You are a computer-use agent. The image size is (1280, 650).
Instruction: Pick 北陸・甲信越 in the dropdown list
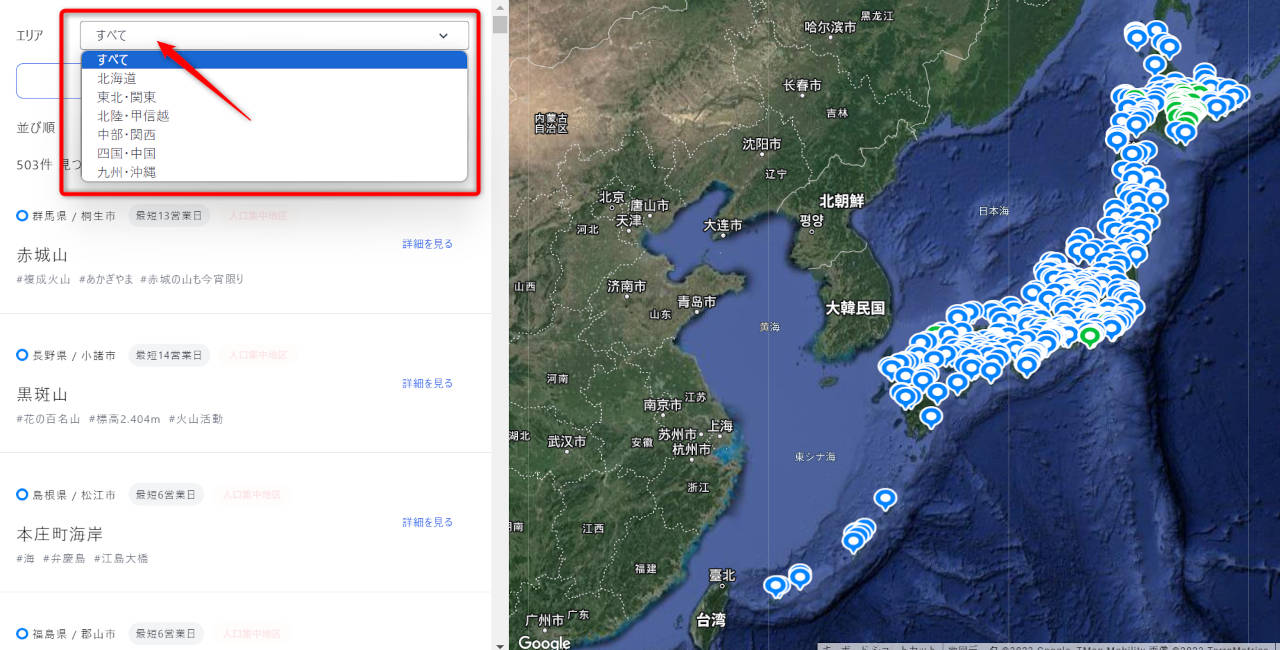[x=133, y=116]
